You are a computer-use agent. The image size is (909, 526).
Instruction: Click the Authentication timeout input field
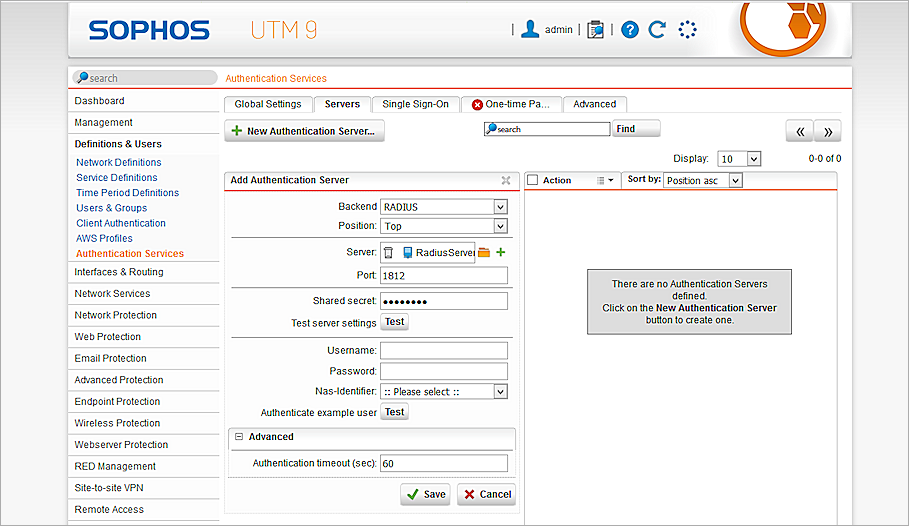click(x=443, y=464)
